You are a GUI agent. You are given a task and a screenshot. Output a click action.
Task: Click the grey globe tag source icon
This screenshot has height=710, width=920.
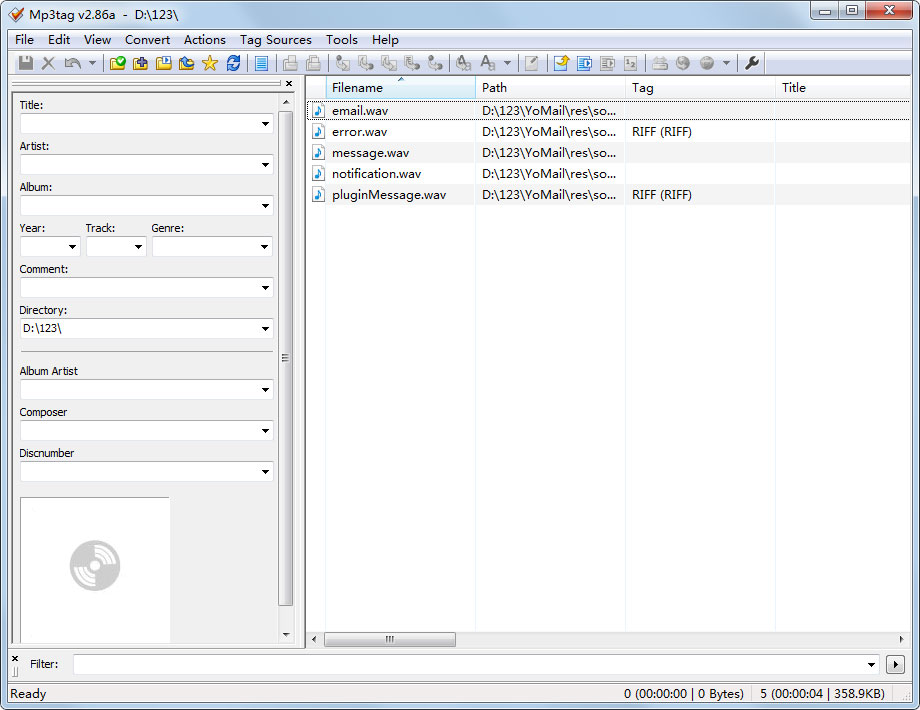682,63
